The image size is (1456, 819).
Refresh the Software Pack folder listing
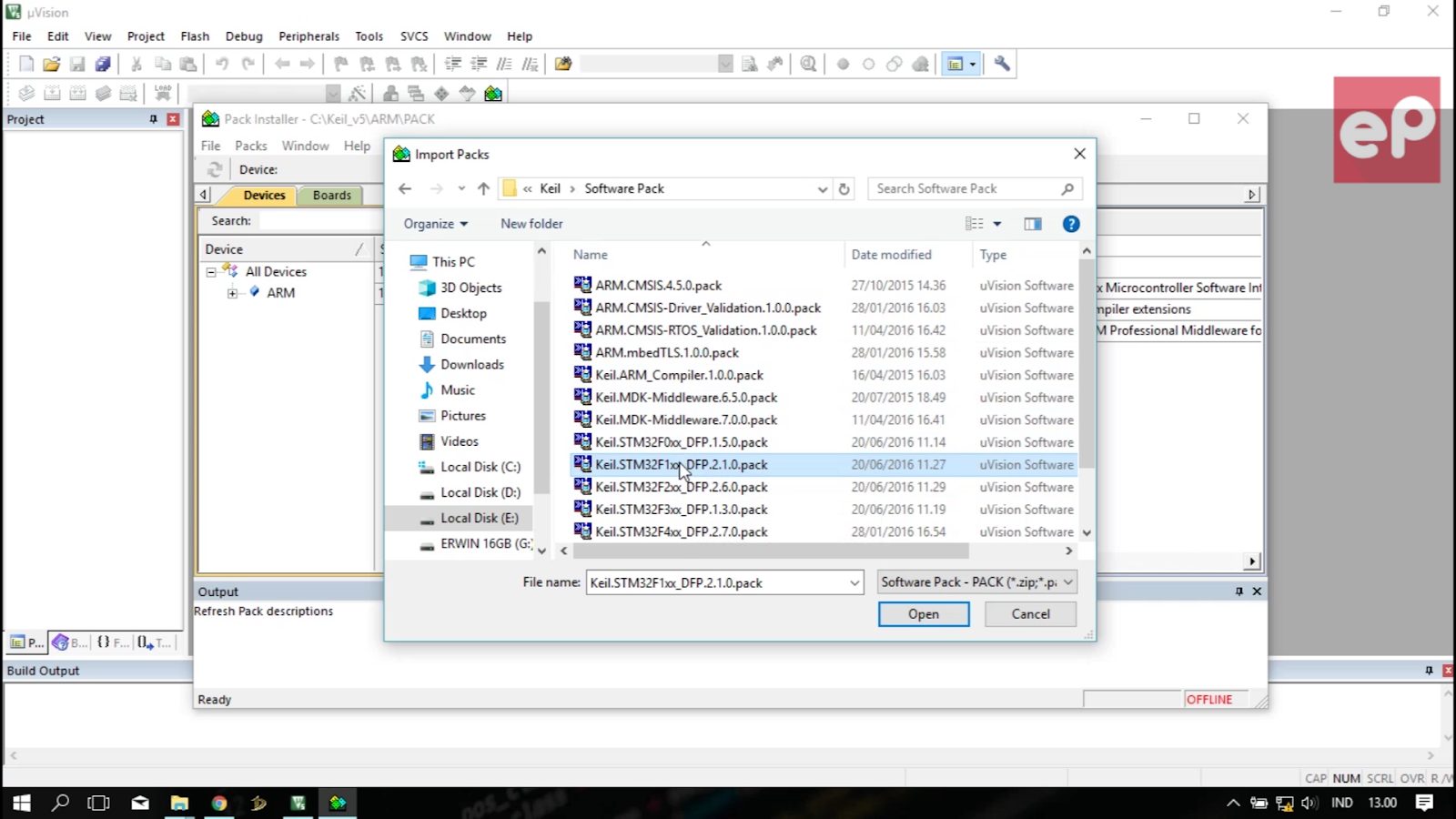coord(844,188)
